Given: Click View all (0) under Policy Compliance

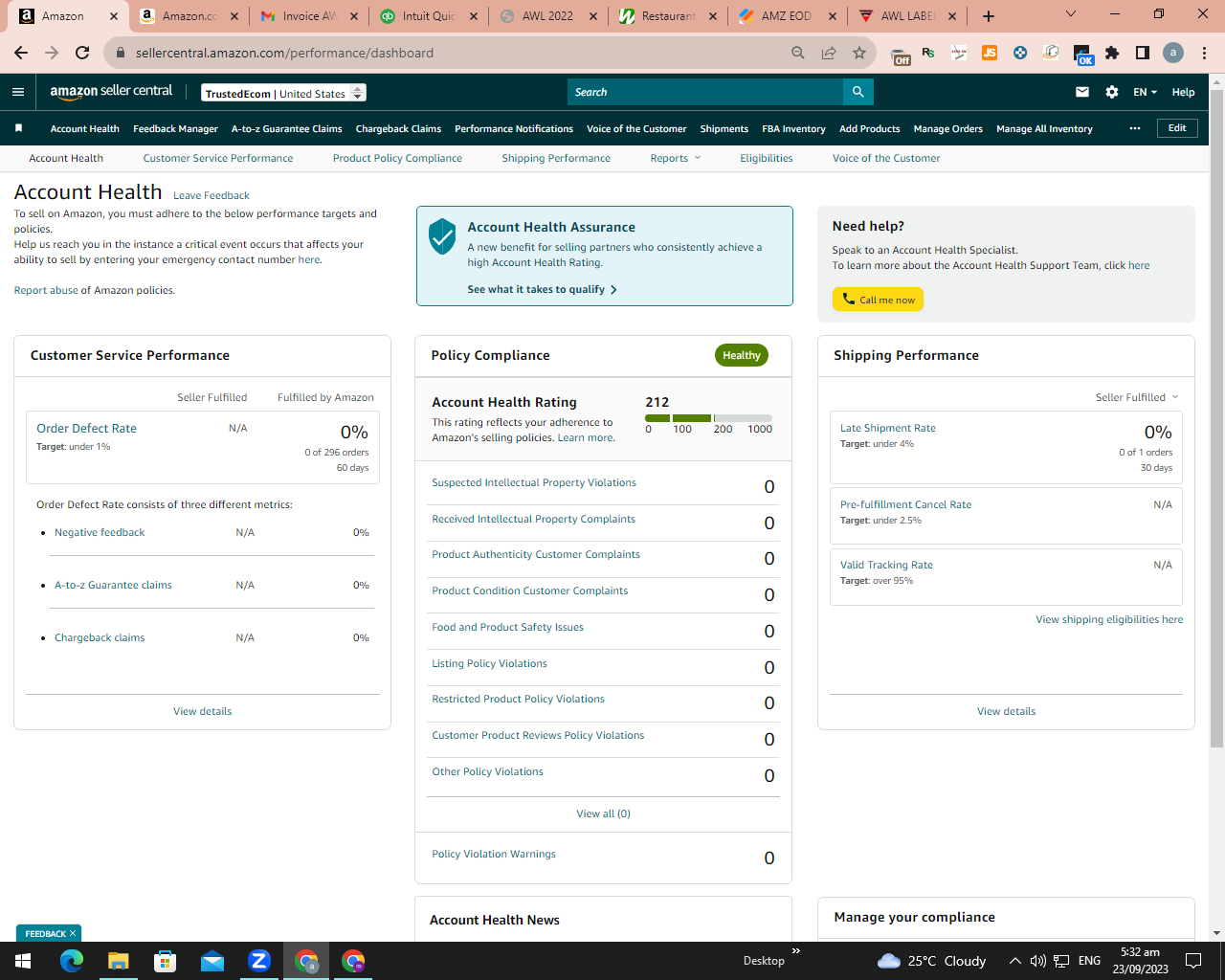Looking at the screenshot, I should click(x=603, y=813).
